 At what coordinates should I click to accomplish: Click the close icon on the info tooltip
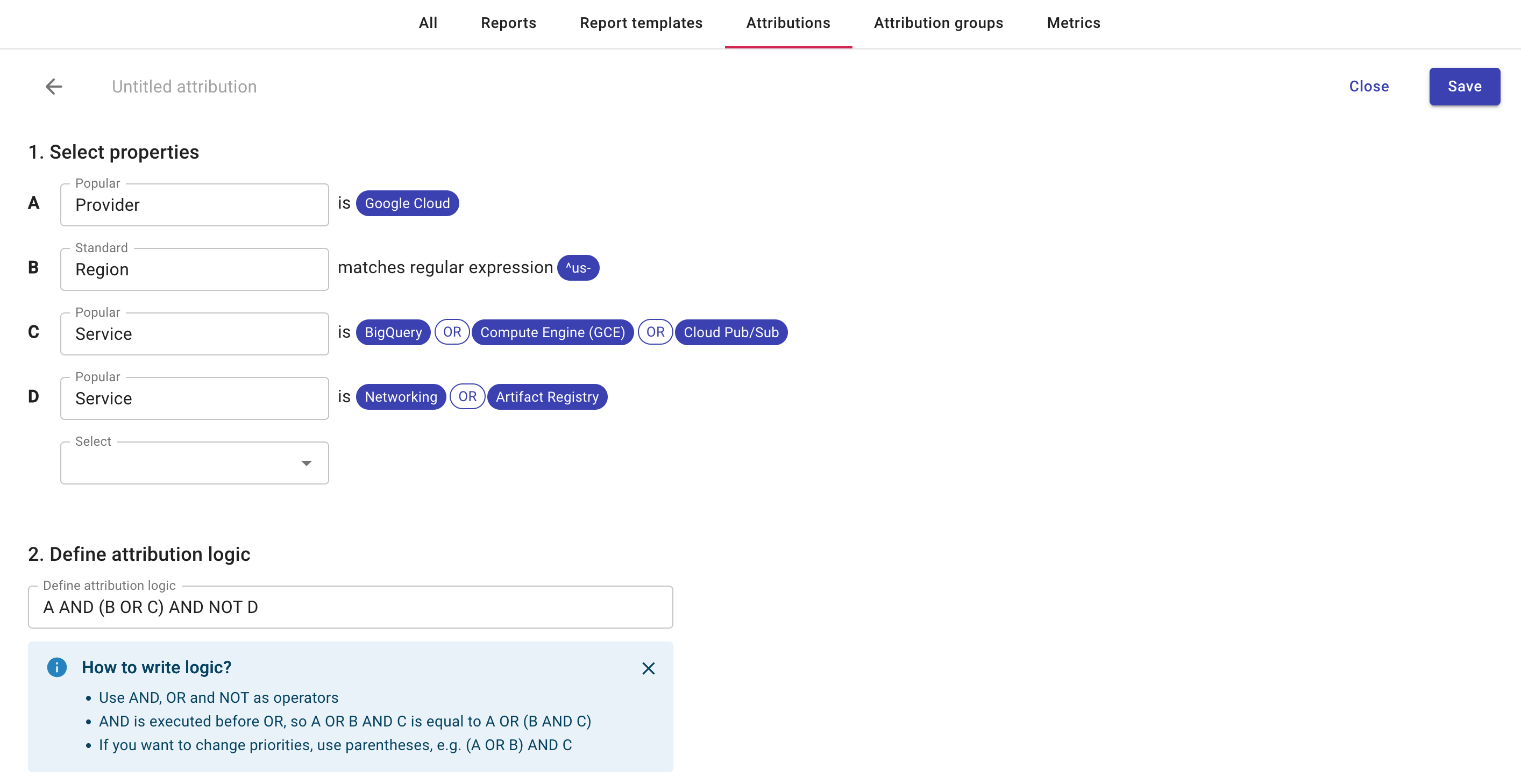click(648, 668)
